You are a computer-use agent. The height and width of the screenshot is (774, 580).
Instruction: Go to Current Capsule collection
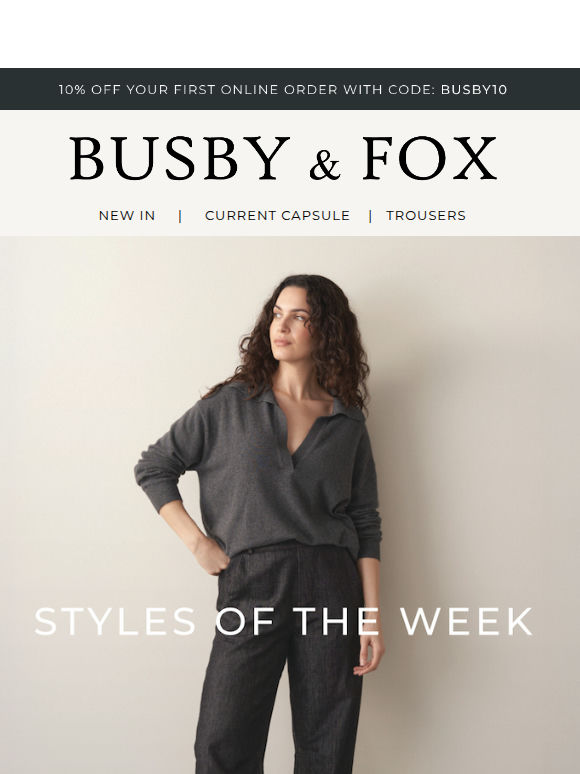click(x=277, y=216)
